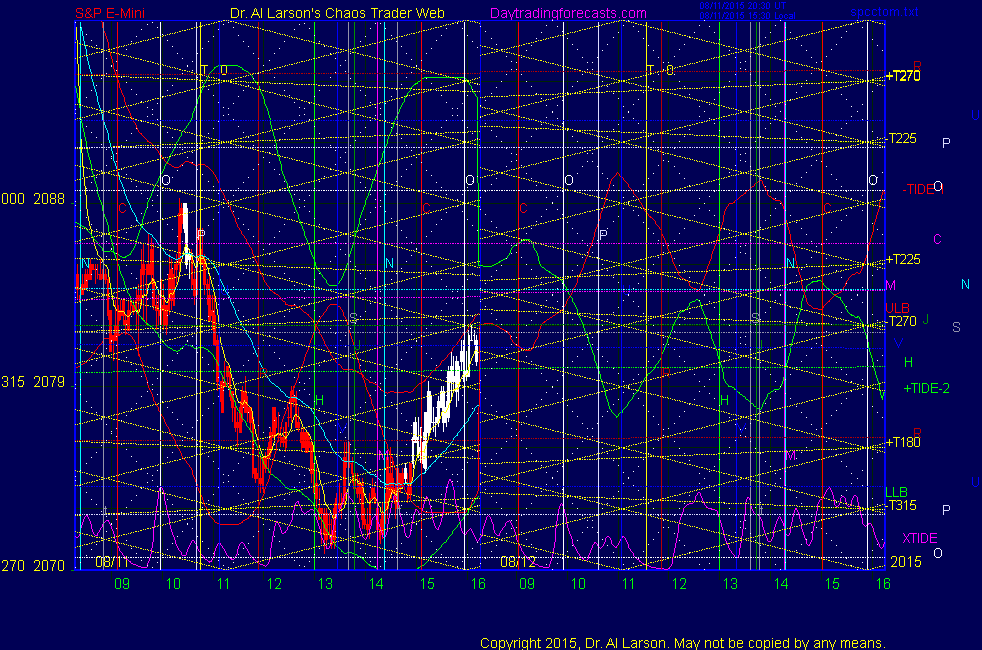
Task: Click the "-T225" level label
Action: point(901,138)
